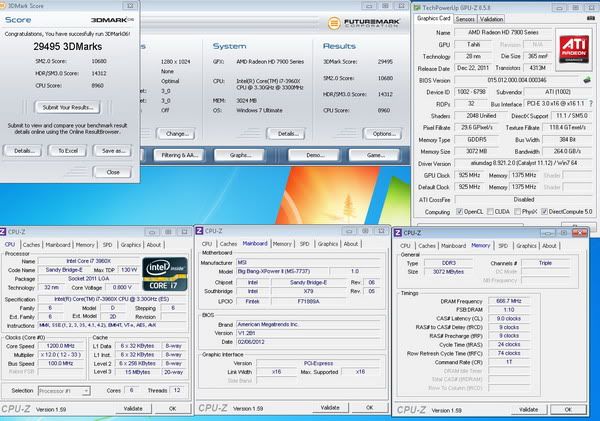Open About tab in left CPU-Z window

point(154,245)
